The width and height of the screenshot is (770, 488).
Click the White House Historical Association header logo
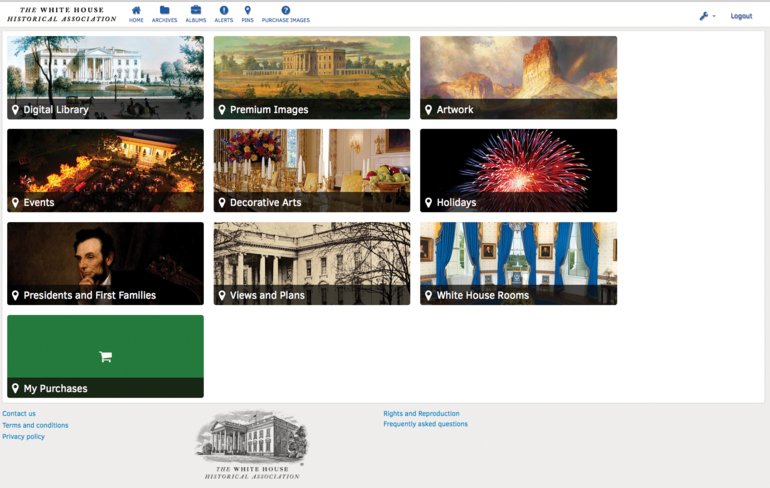point(62,14)
